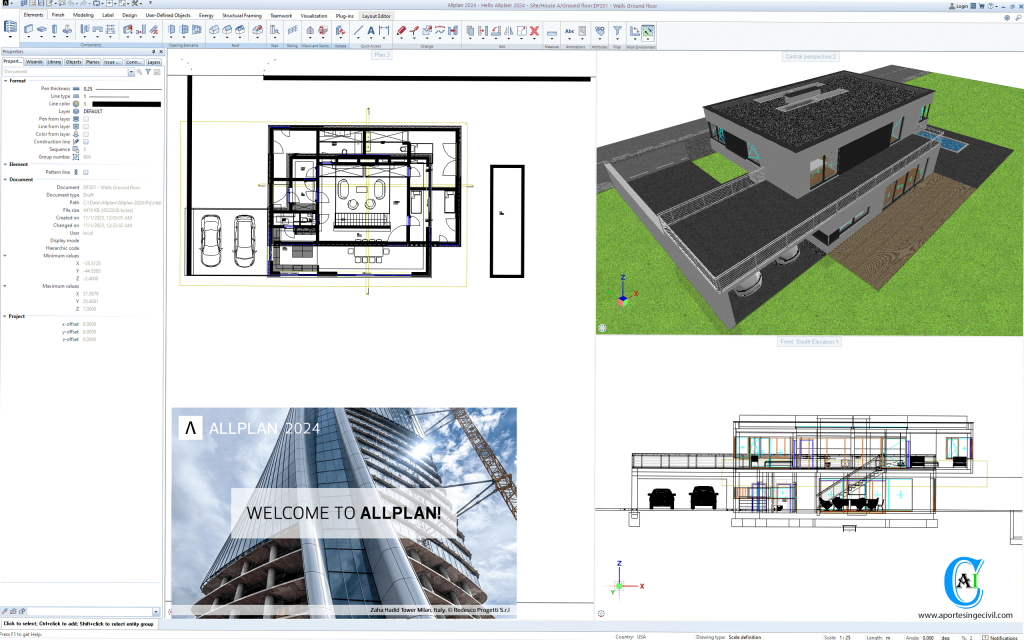Toggle the Construction line option
The width and height of the screenshot is (1024, 640).
pyautogui.click(x=86, y=142)
